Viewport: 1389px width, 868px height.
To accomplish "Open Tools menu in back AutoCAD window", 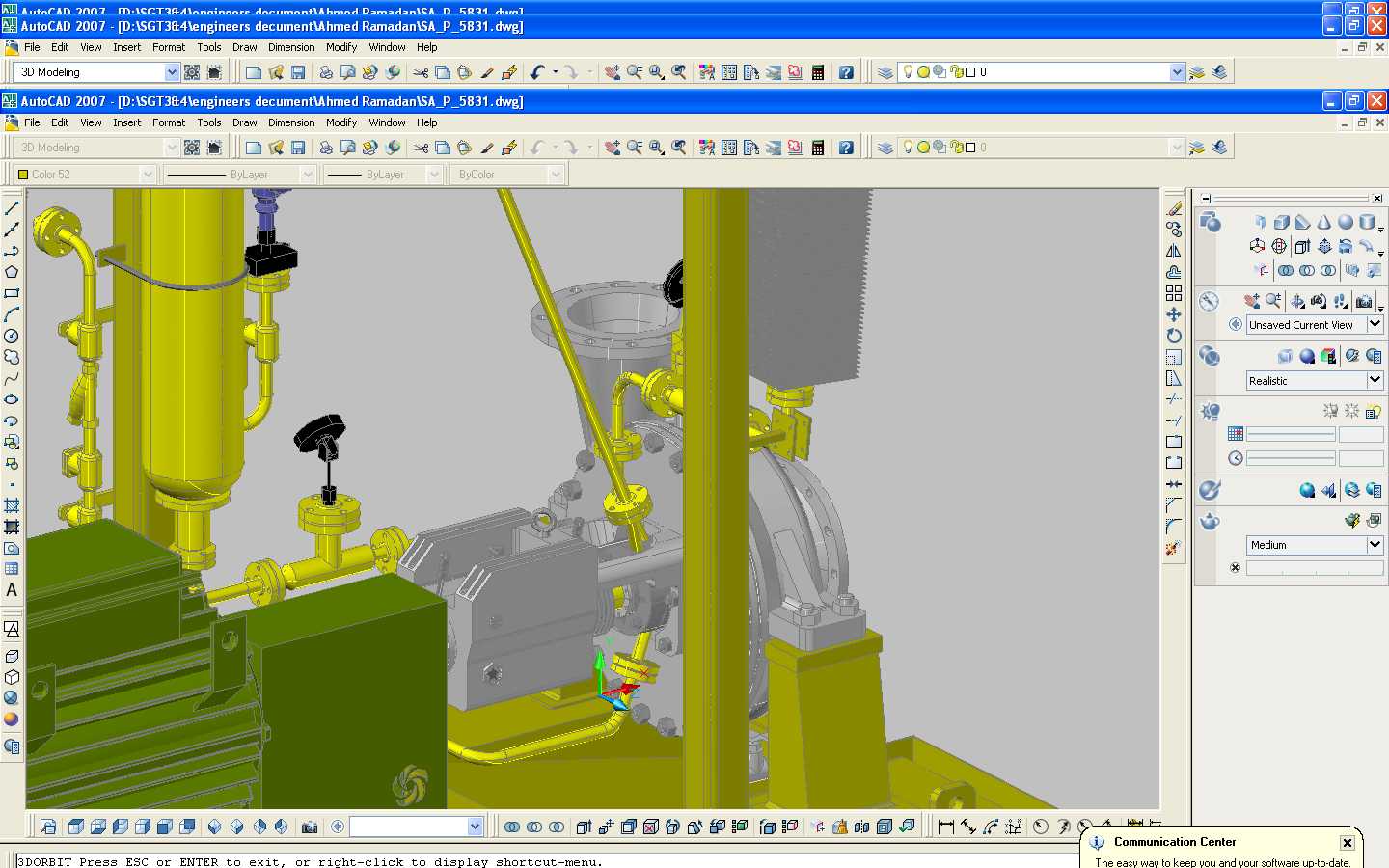I will 209,47.
